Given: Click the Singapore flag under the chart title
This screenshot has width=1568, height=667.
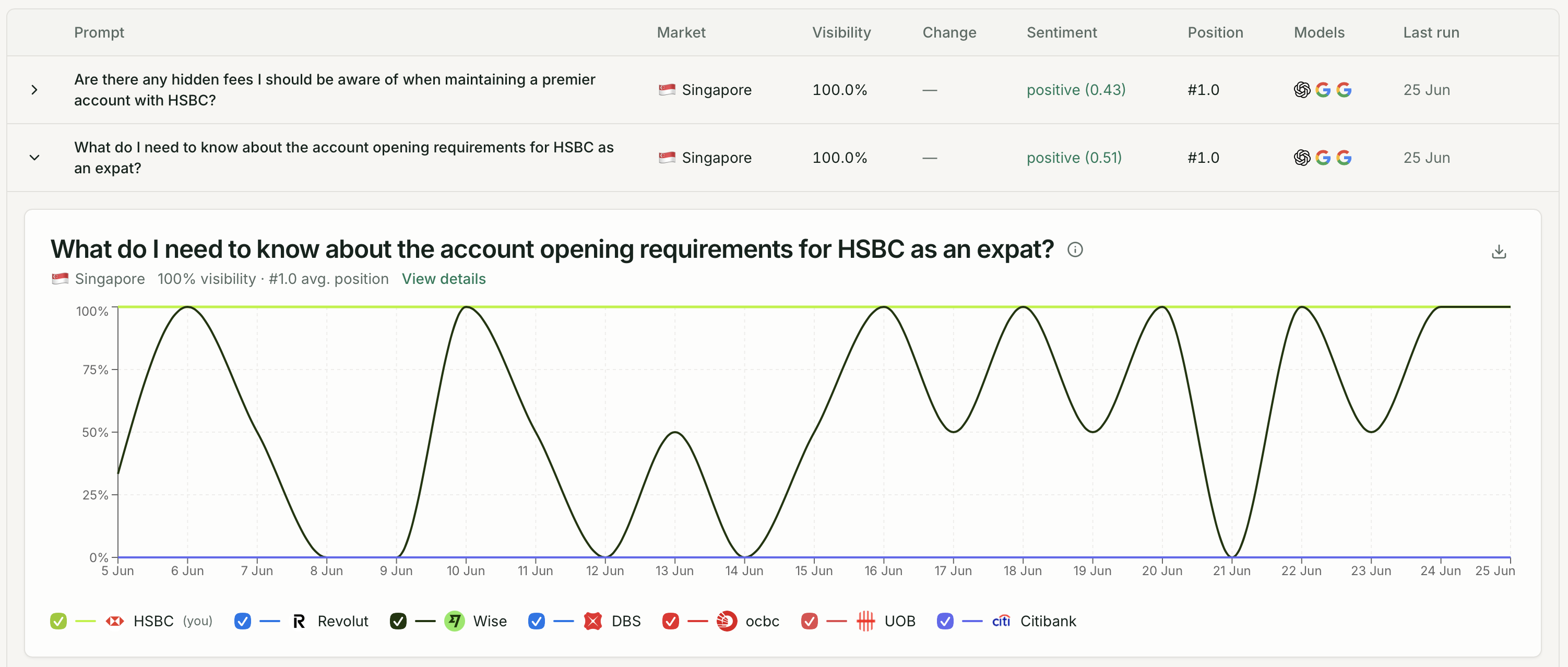Looking at the screenshot, I should coord(60,279).
